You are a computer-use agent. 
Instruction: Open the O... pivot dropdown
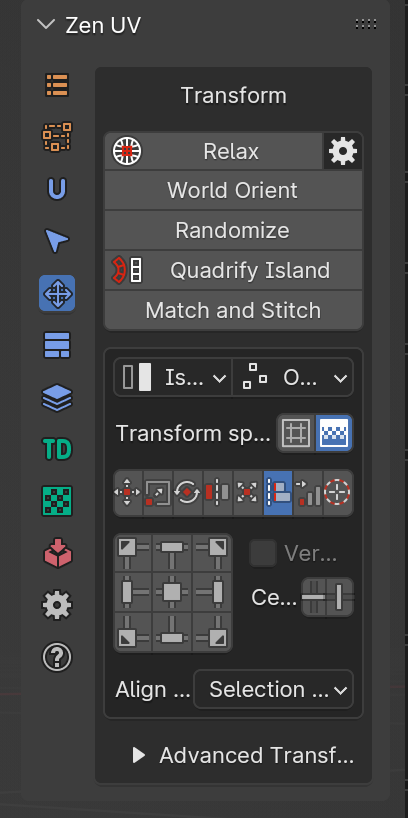click(x=293, y=377)
